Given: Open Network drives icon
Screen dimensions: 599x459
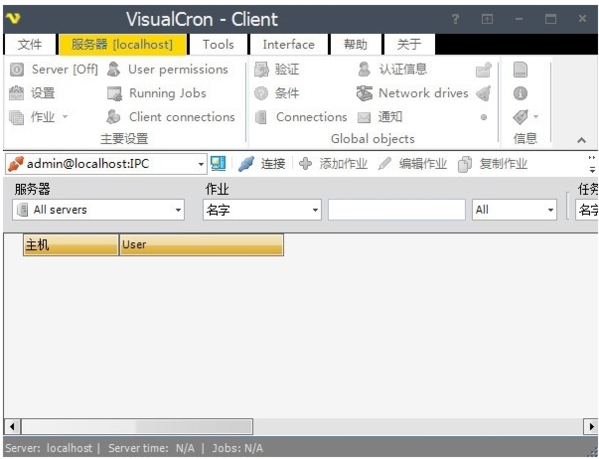Looking at the screenshot, I should point(364,93).
